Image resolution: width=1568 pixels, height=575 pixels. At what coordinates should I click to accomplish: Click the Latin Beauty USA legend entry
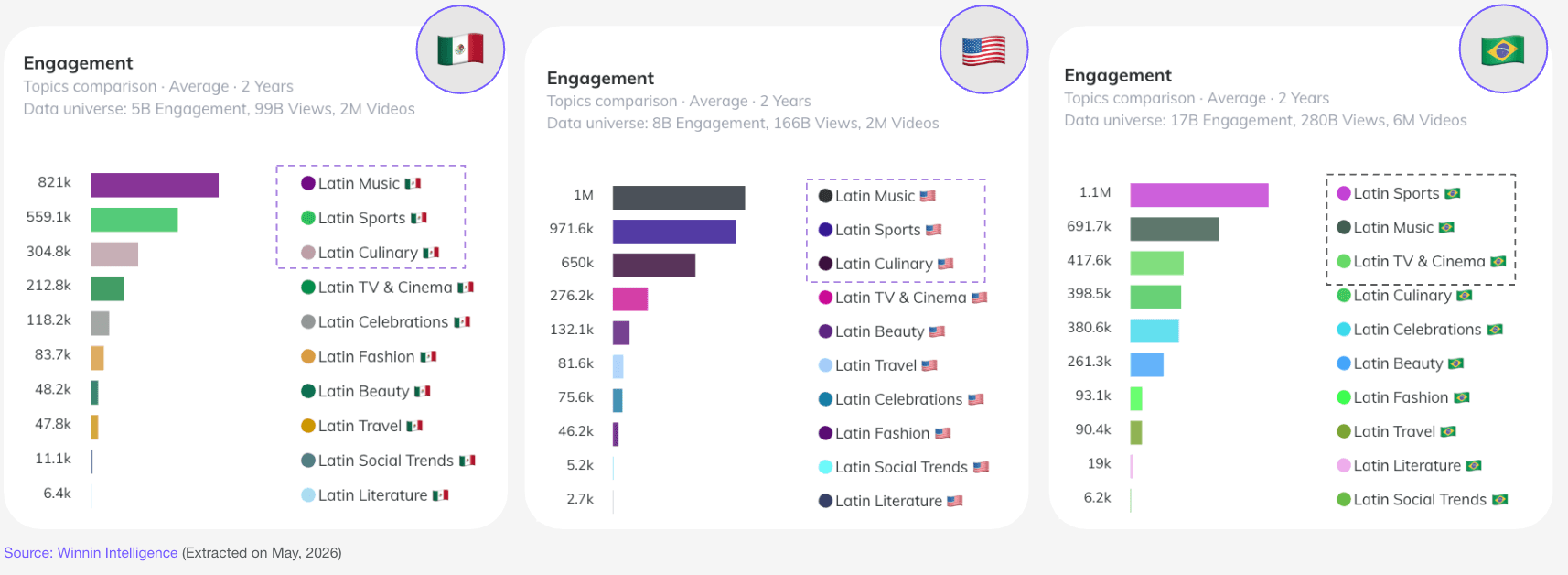coord(882,331)
